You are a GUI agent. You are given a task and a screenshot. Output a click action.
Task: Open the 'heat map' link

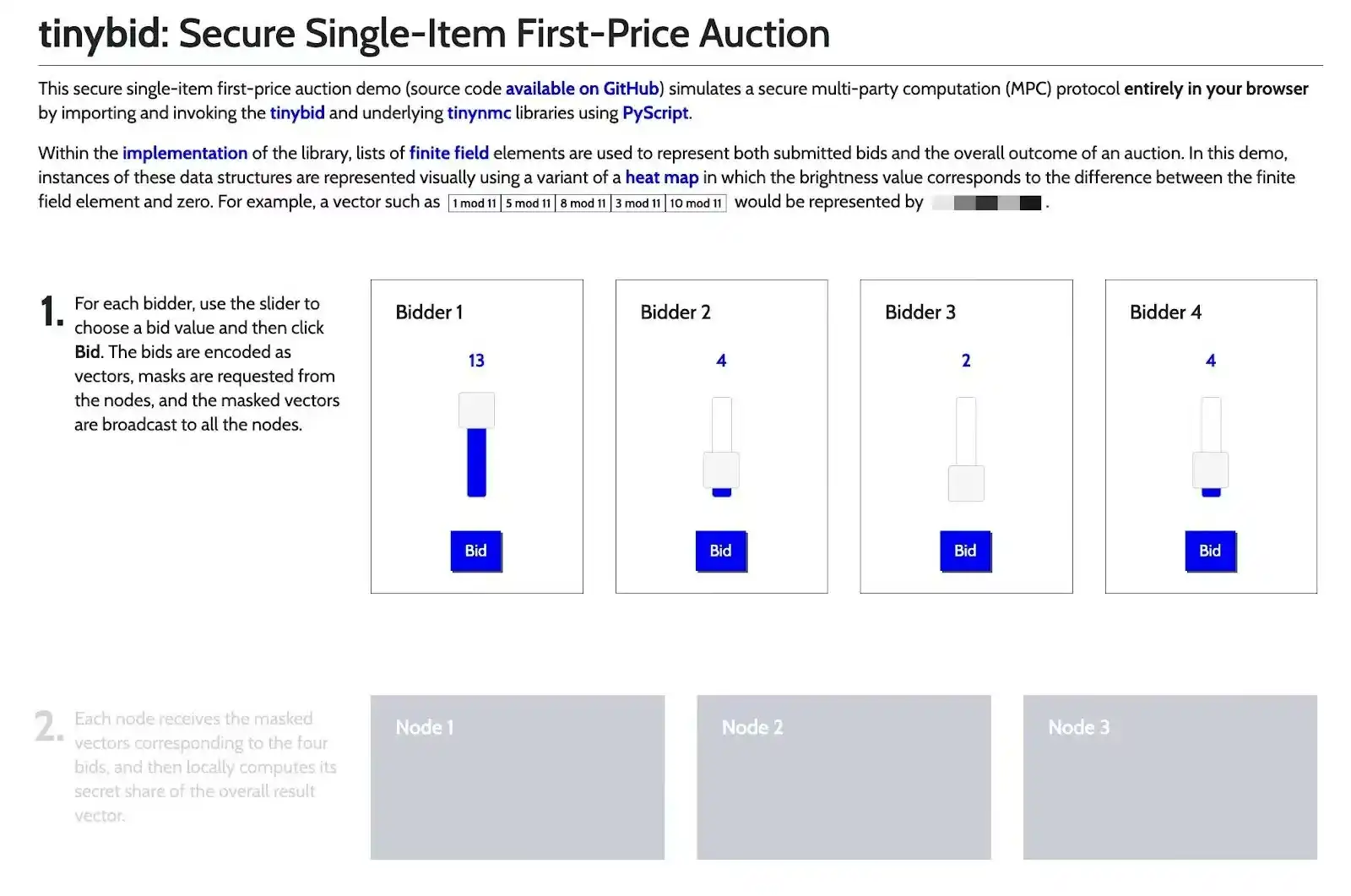tap(661, 177)
